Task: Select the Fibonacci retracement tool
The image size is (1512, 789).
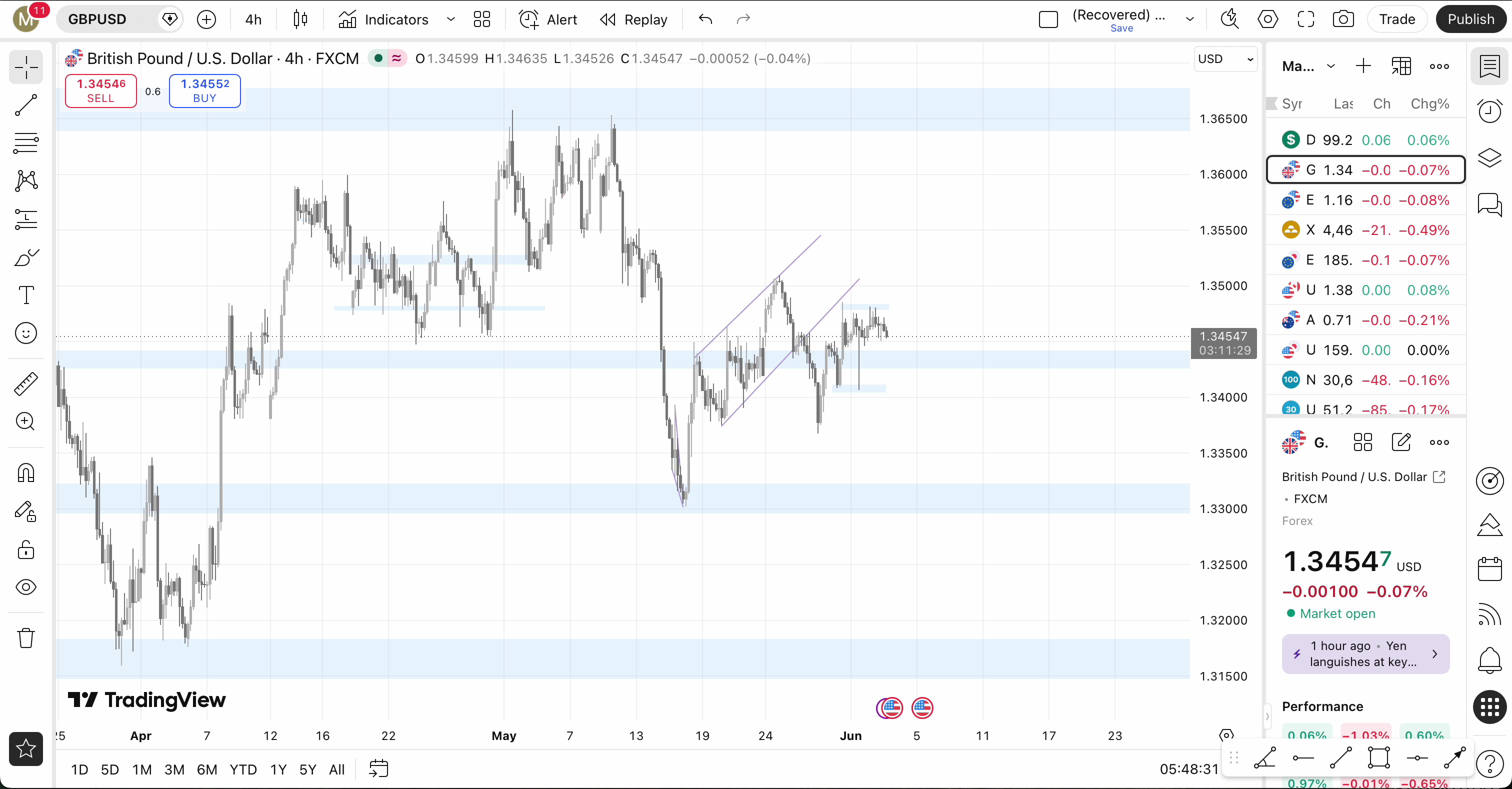Action: 26,142
